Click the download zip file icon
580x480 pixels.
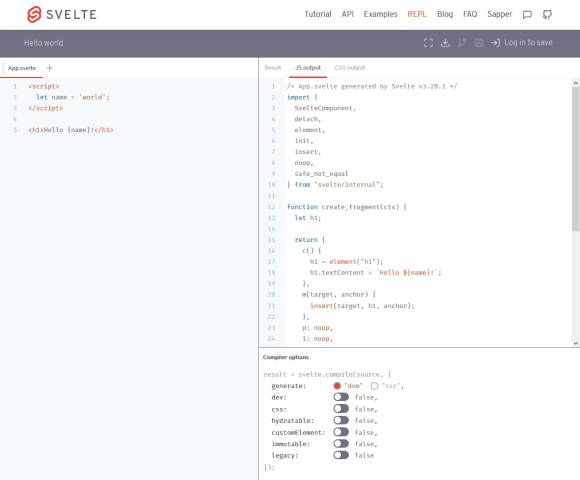445,43
